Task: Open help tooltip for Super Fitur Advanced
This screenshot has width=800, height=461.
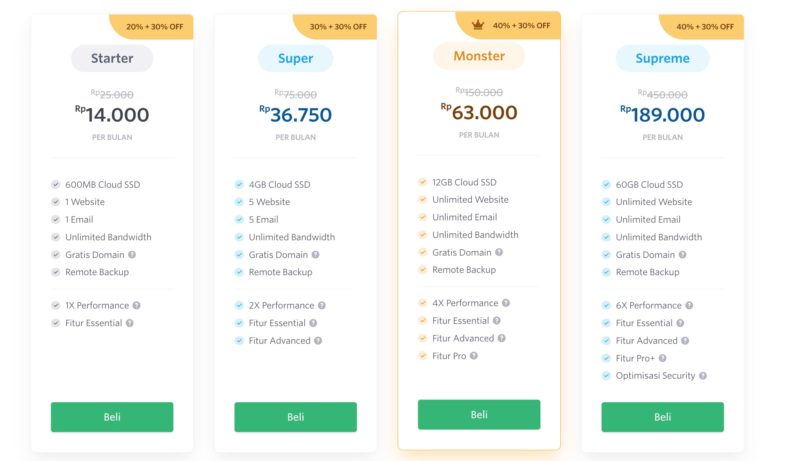Action: pyautogui.click(x=318, y=341)
